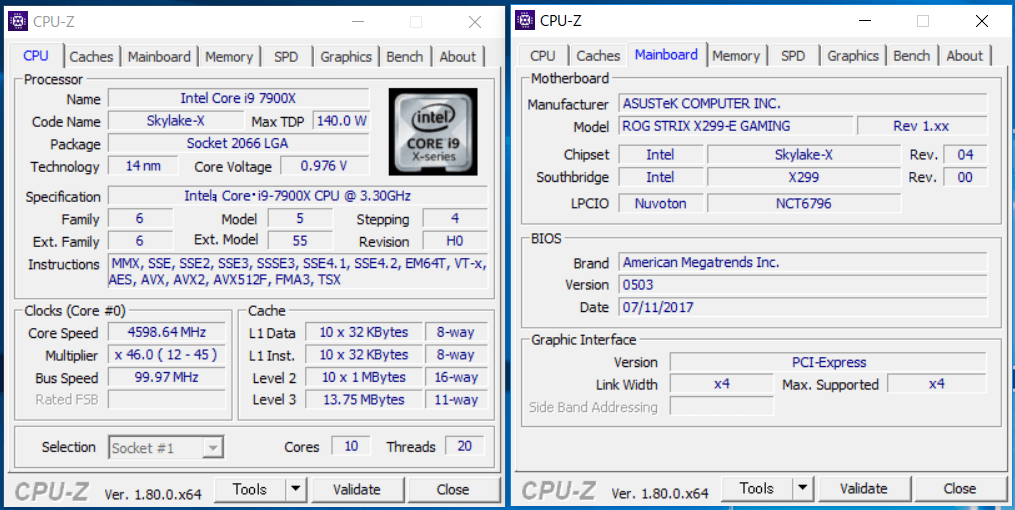Open the Bench tab in the right window
The height and width of the screenshot is (510, 1015).
point(911,56)
